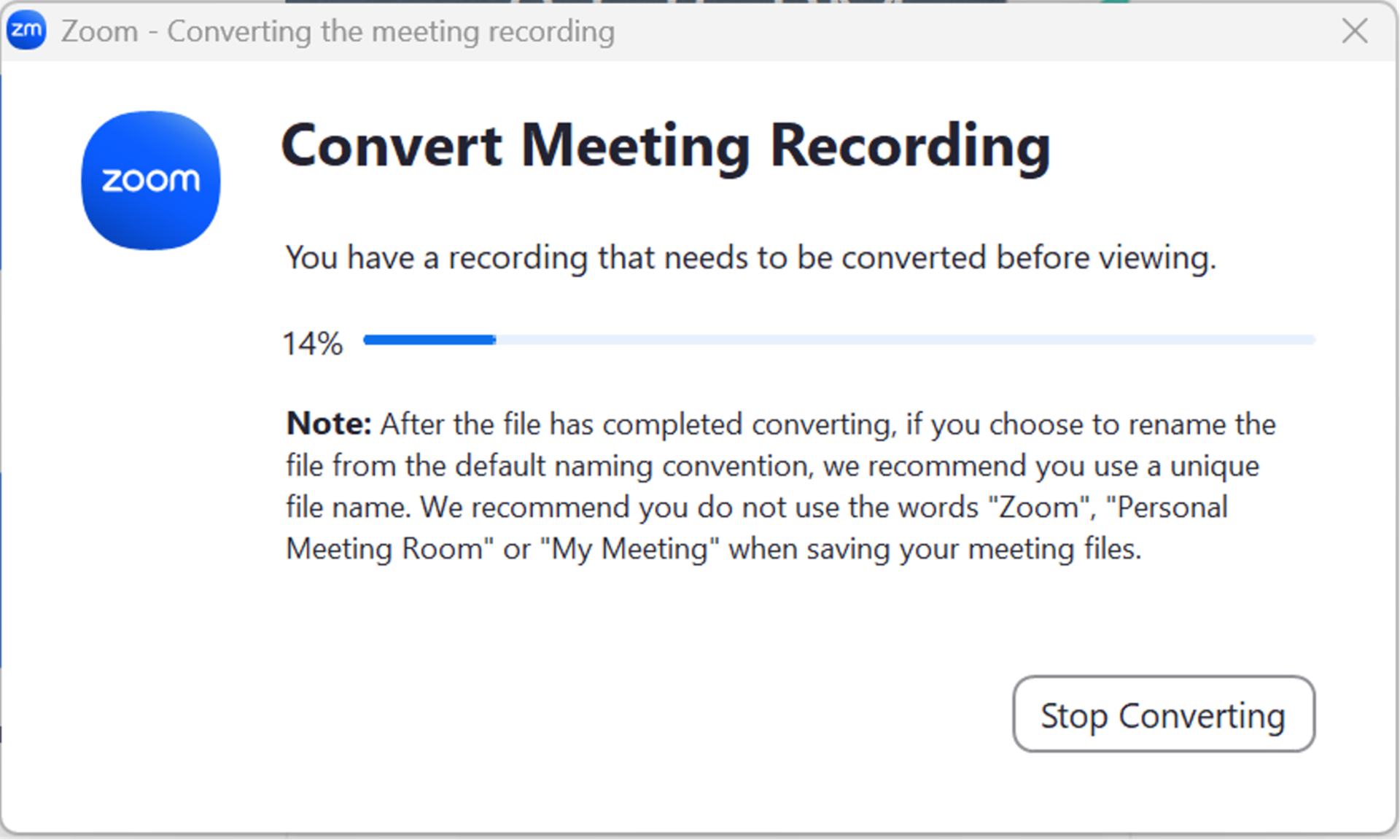1400x840 pixels.
Task: Click the small Zoom icon in title bar
Action: [x=26, y=31]
